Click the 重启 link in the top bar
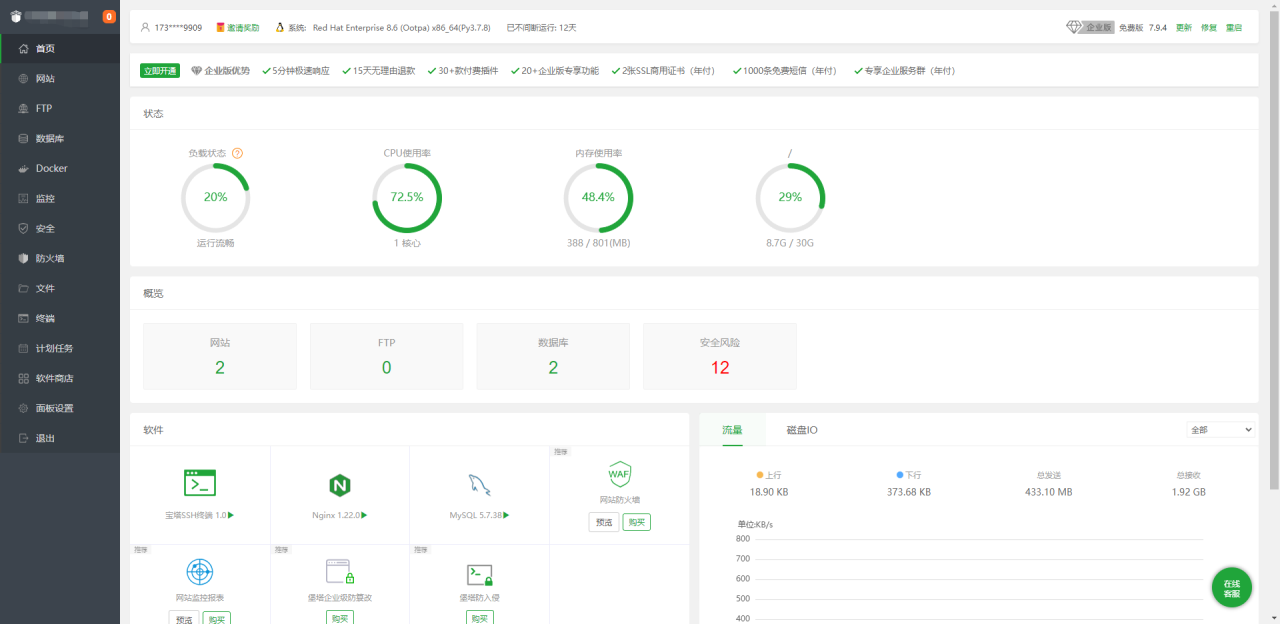This screenshot has height=624, width=1280. [x=1234, y=28]
